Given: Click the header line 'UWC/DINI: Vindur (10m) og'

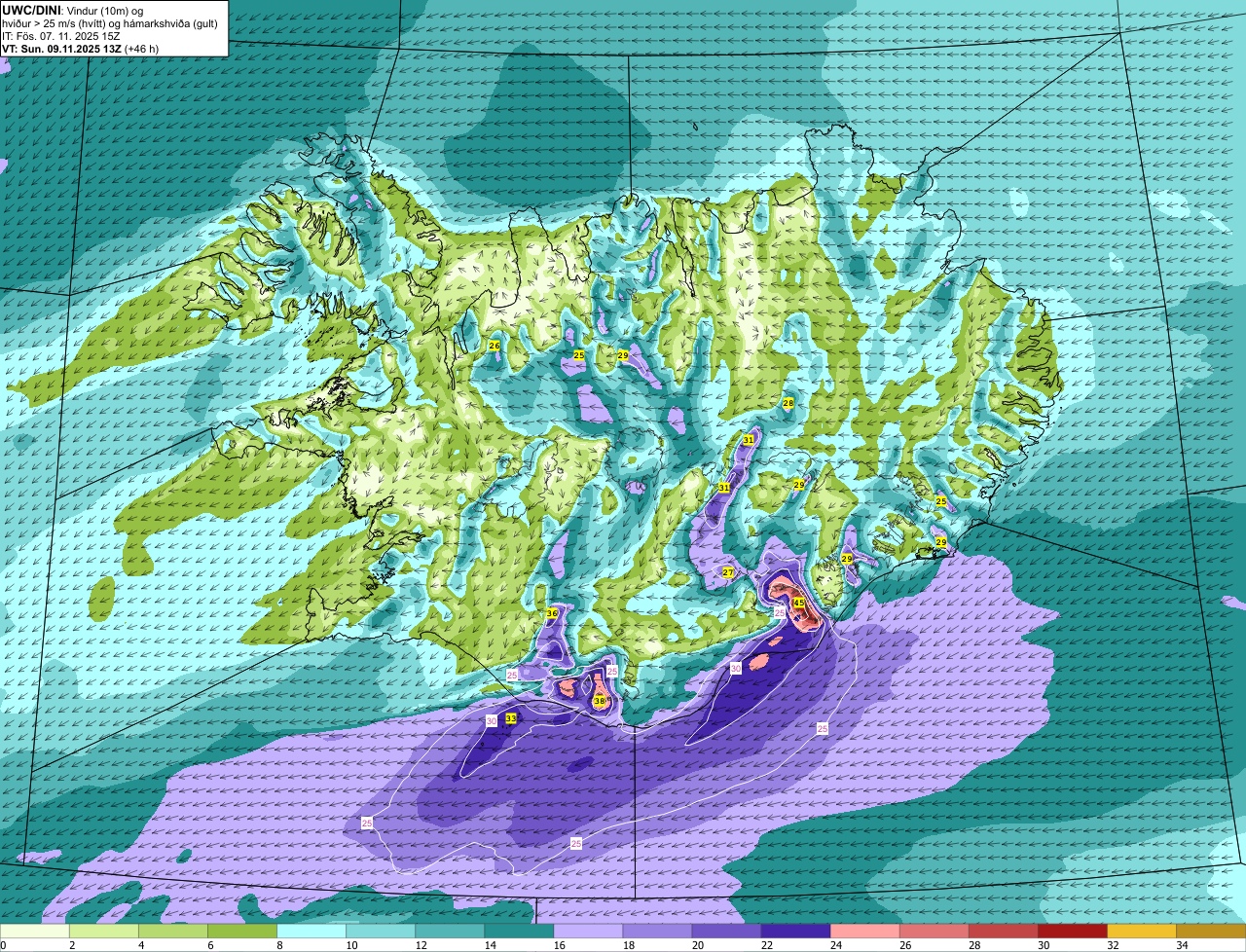Looking at the screenshot, I should tap(74, 10).
